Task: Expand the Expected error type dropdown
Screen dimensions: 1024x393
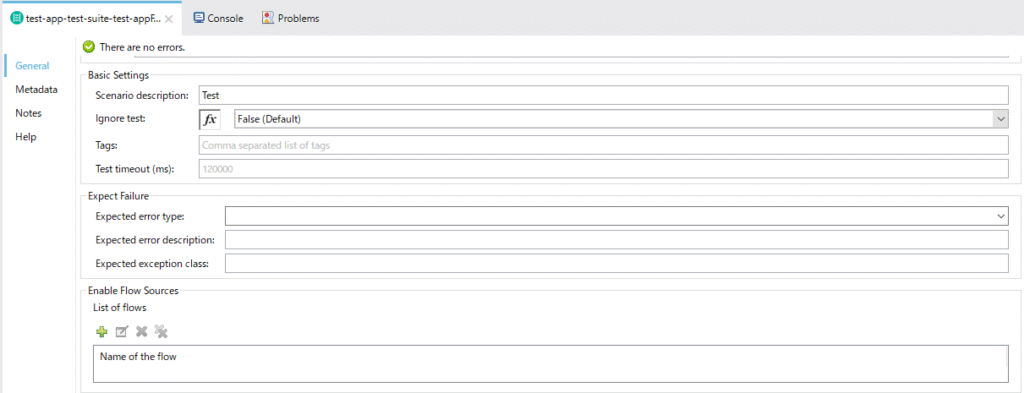Action: (1000, 215)
